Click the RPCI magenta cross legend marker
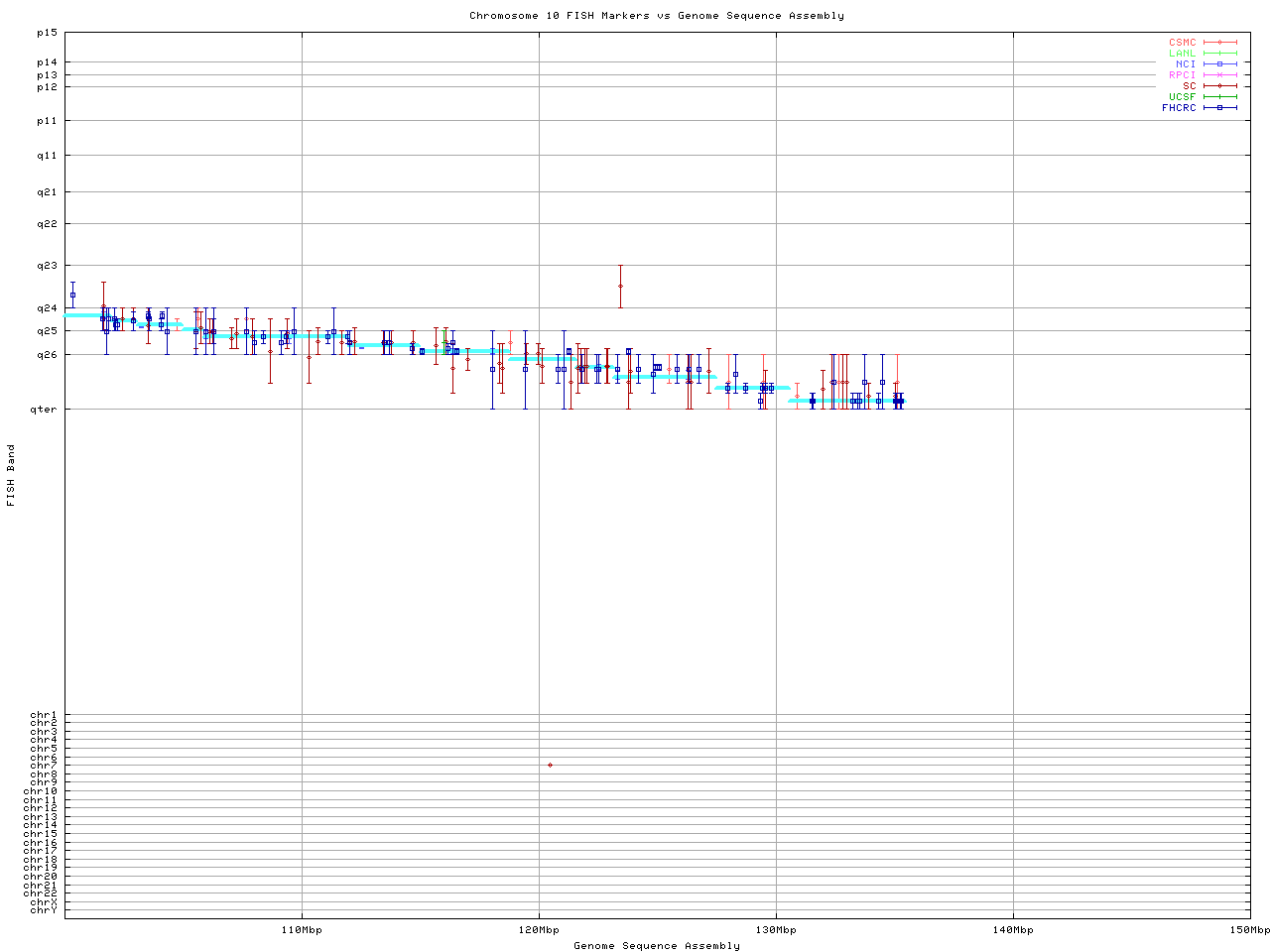1270x952 pixels. (x=1219, y=75)
